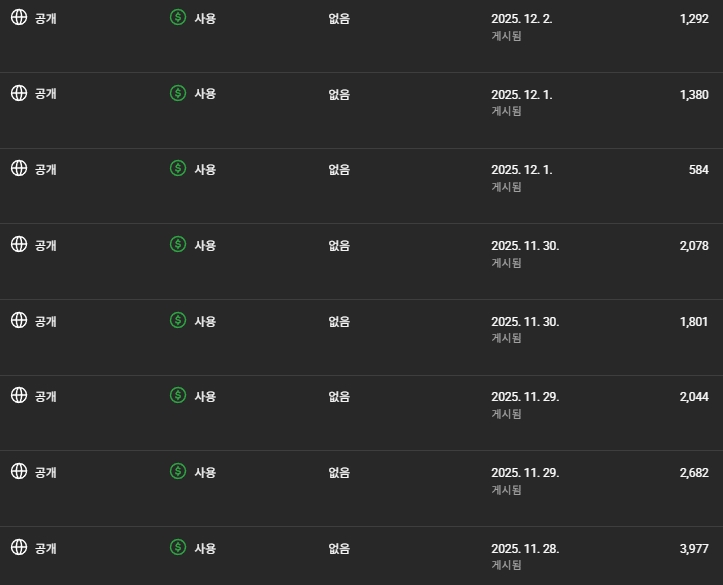
Task: Click the monetization dollar icon in the 2,682 views row
Action: 178,471
